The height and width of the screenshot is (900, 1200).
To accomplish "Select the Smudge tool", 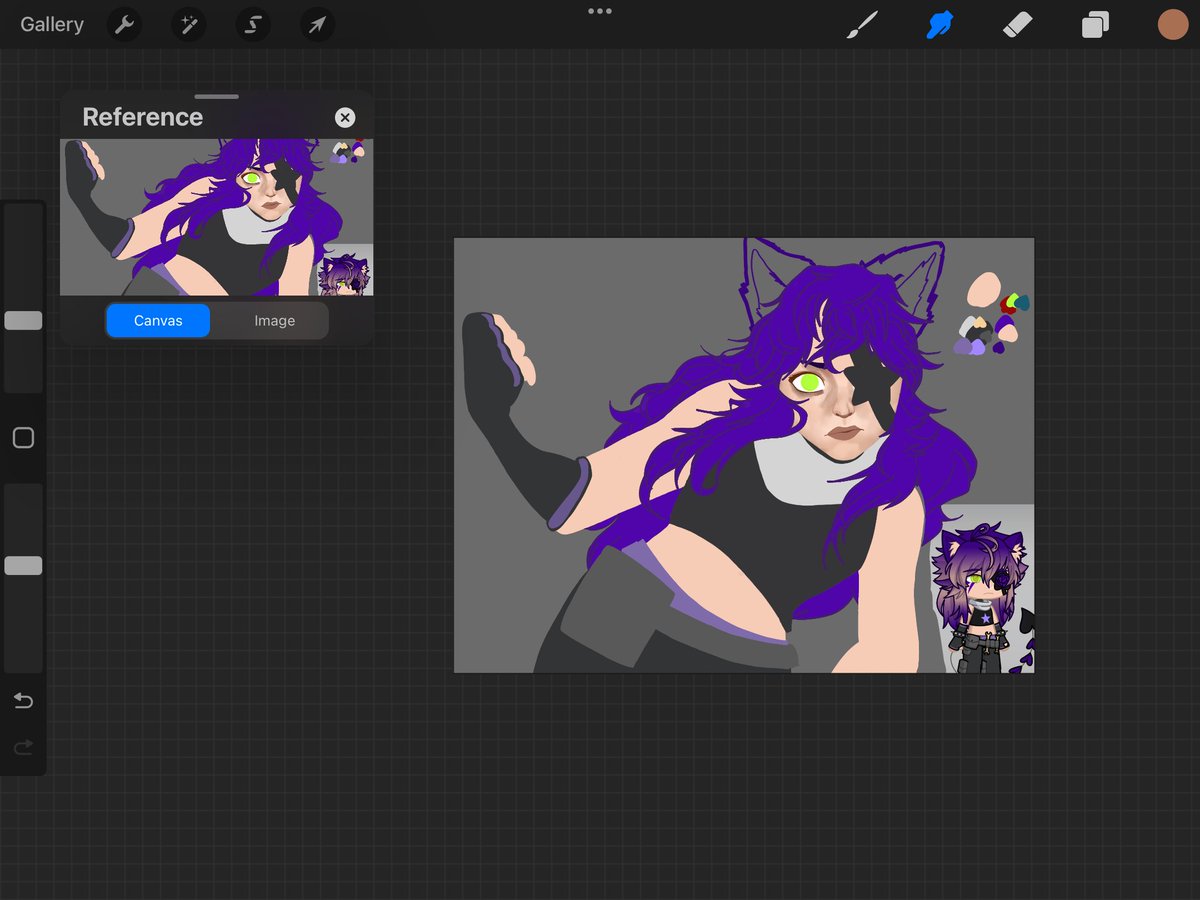I will point(939,24).
